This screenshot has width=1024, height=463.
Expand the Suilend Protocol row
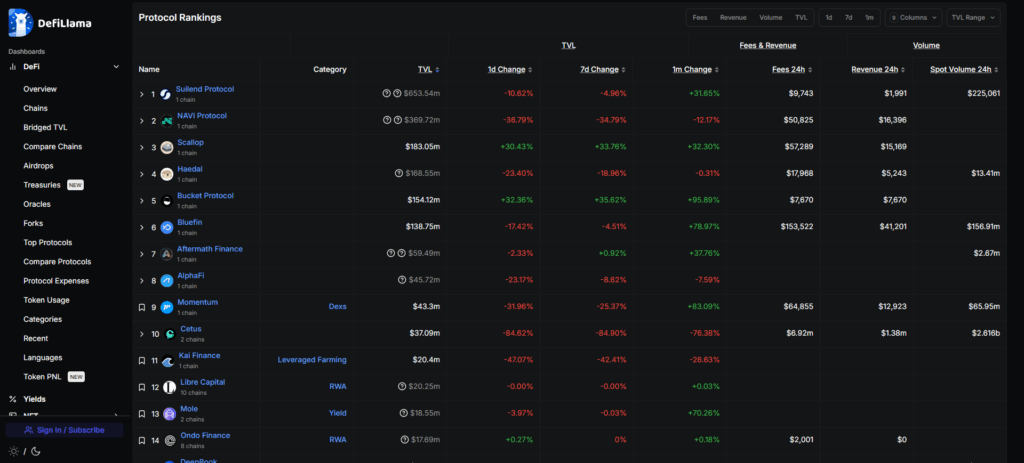coord(142,94)
